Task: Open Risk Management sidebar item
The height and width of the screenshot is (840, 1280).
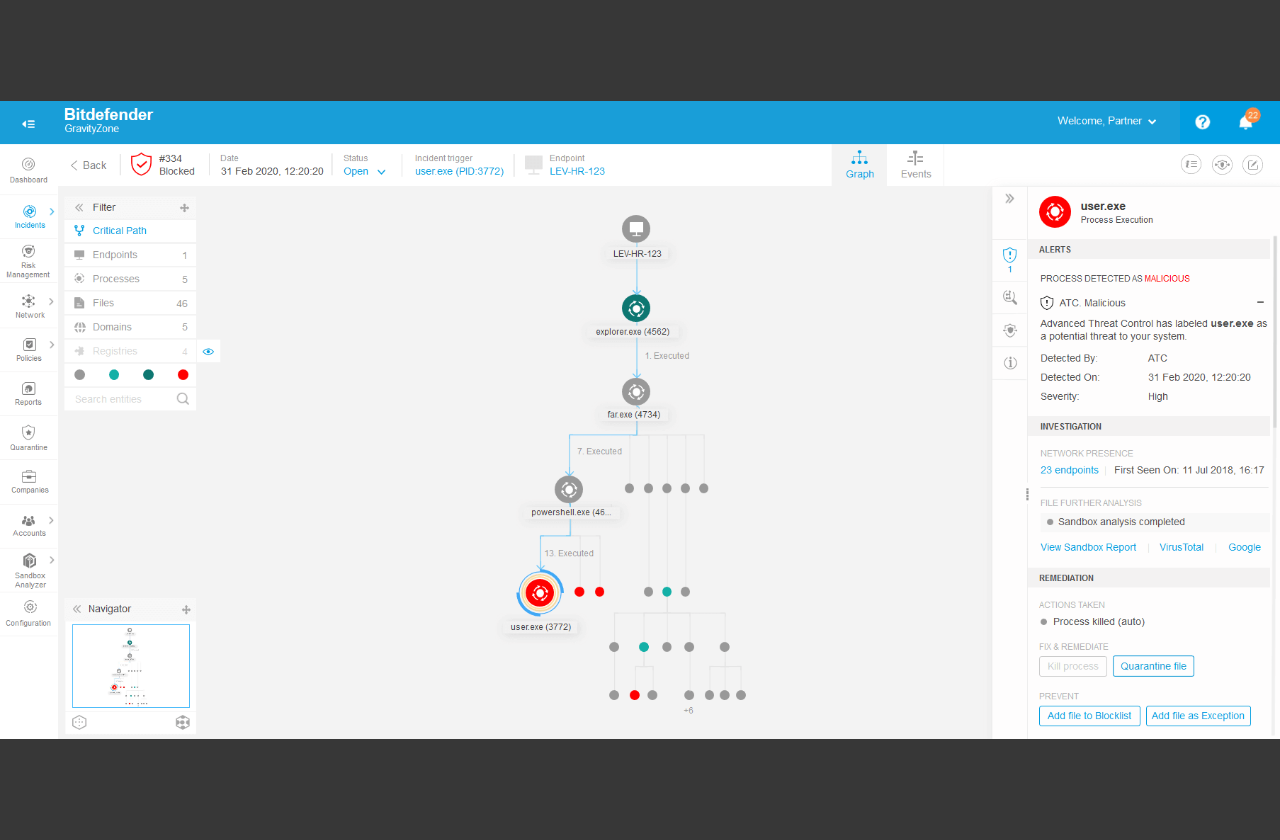Action: click(x=28, y=260)
